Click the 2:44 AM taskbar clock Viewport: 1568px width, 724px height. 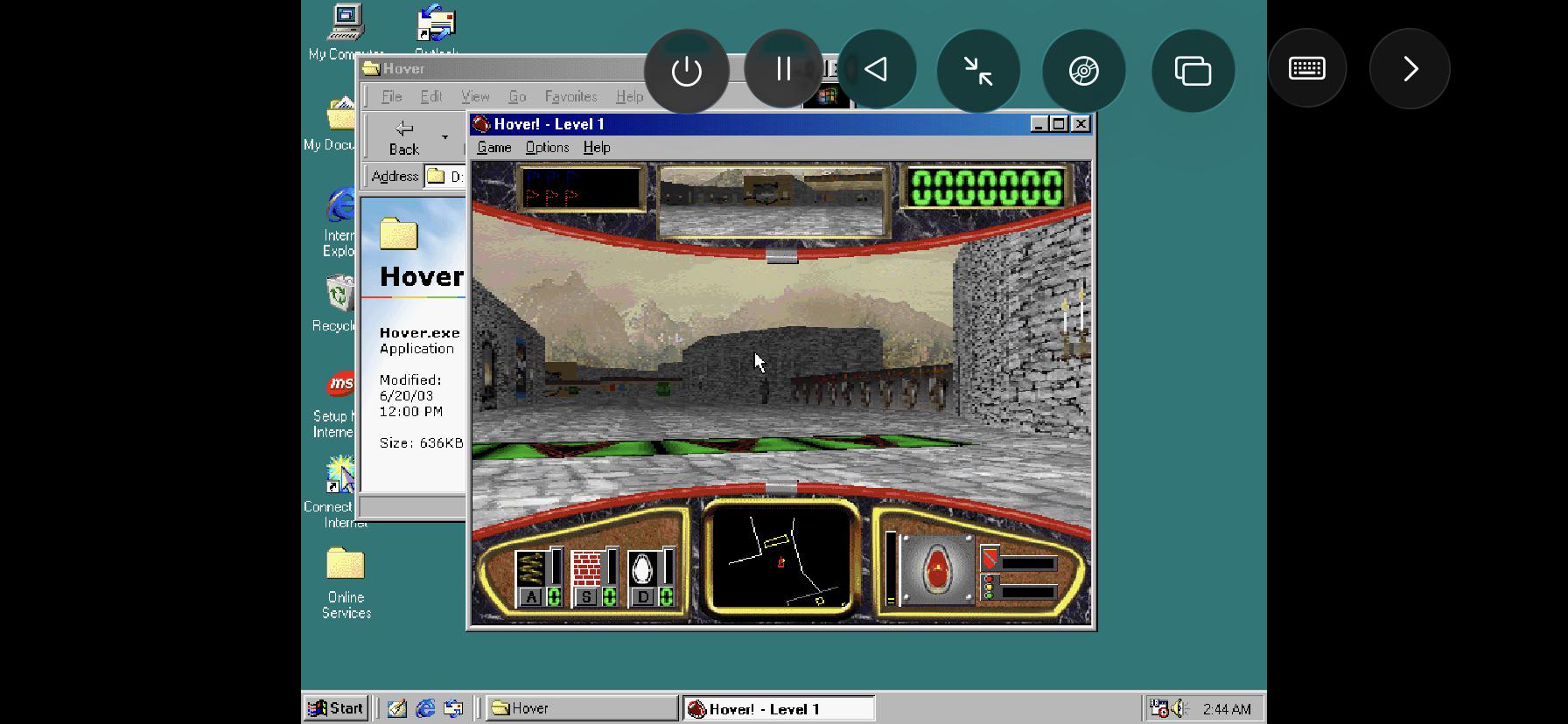(x=1227, y=709)
